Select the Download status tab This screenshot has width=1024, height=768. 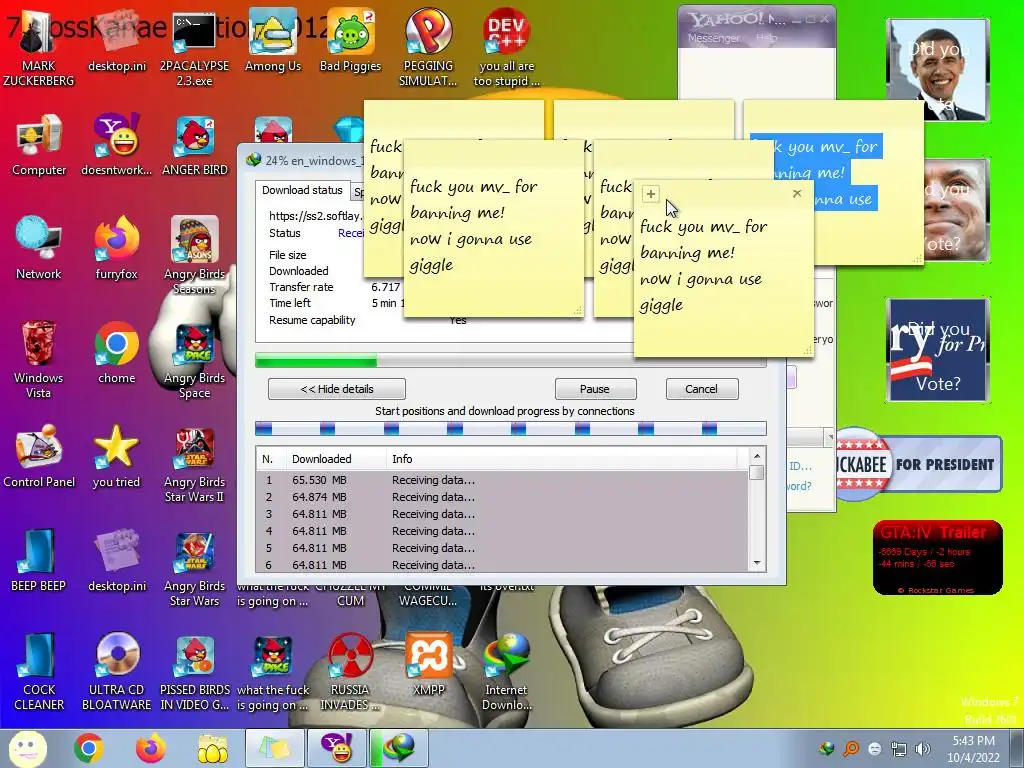[302, 190]
